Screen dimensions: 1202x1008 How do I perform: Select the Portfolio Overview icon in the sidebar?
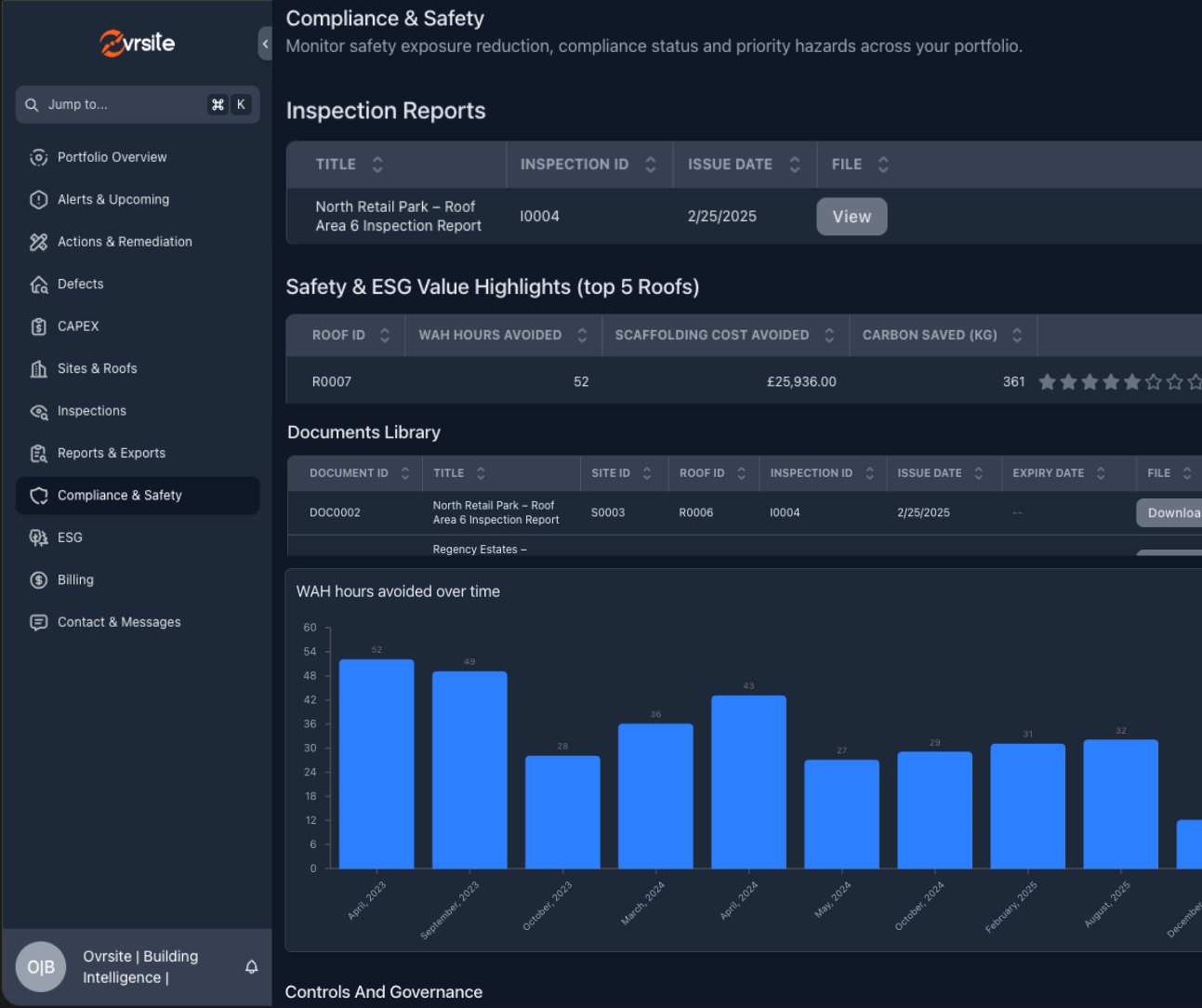[x=39, y=157]
